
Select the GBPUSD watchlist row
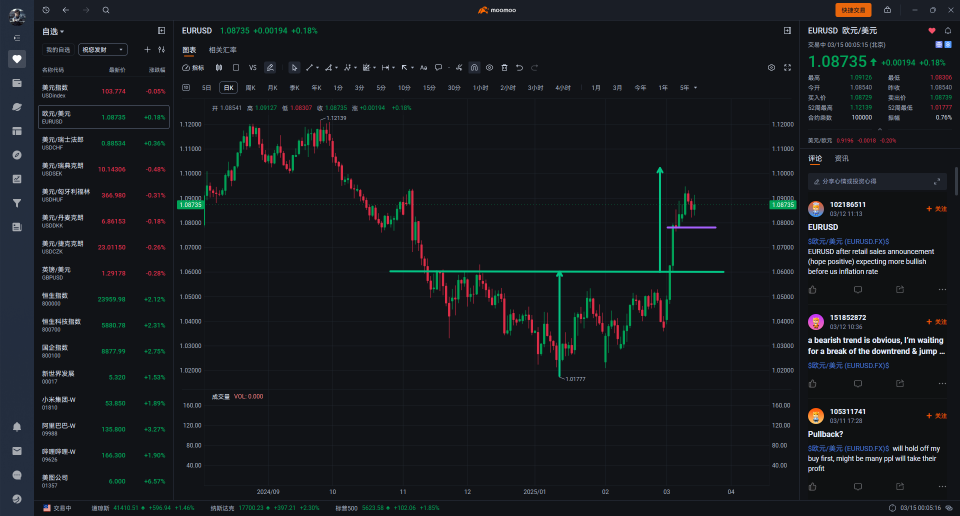pos(103,273)
